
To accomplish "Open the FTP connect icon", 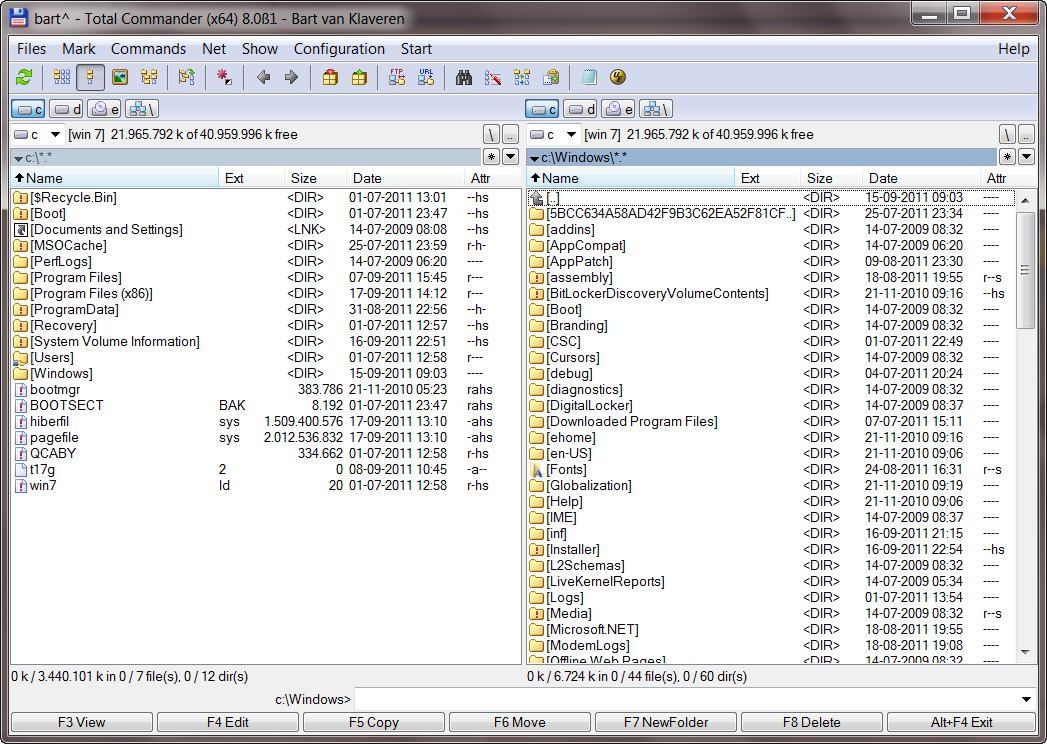I will (397, 77).
